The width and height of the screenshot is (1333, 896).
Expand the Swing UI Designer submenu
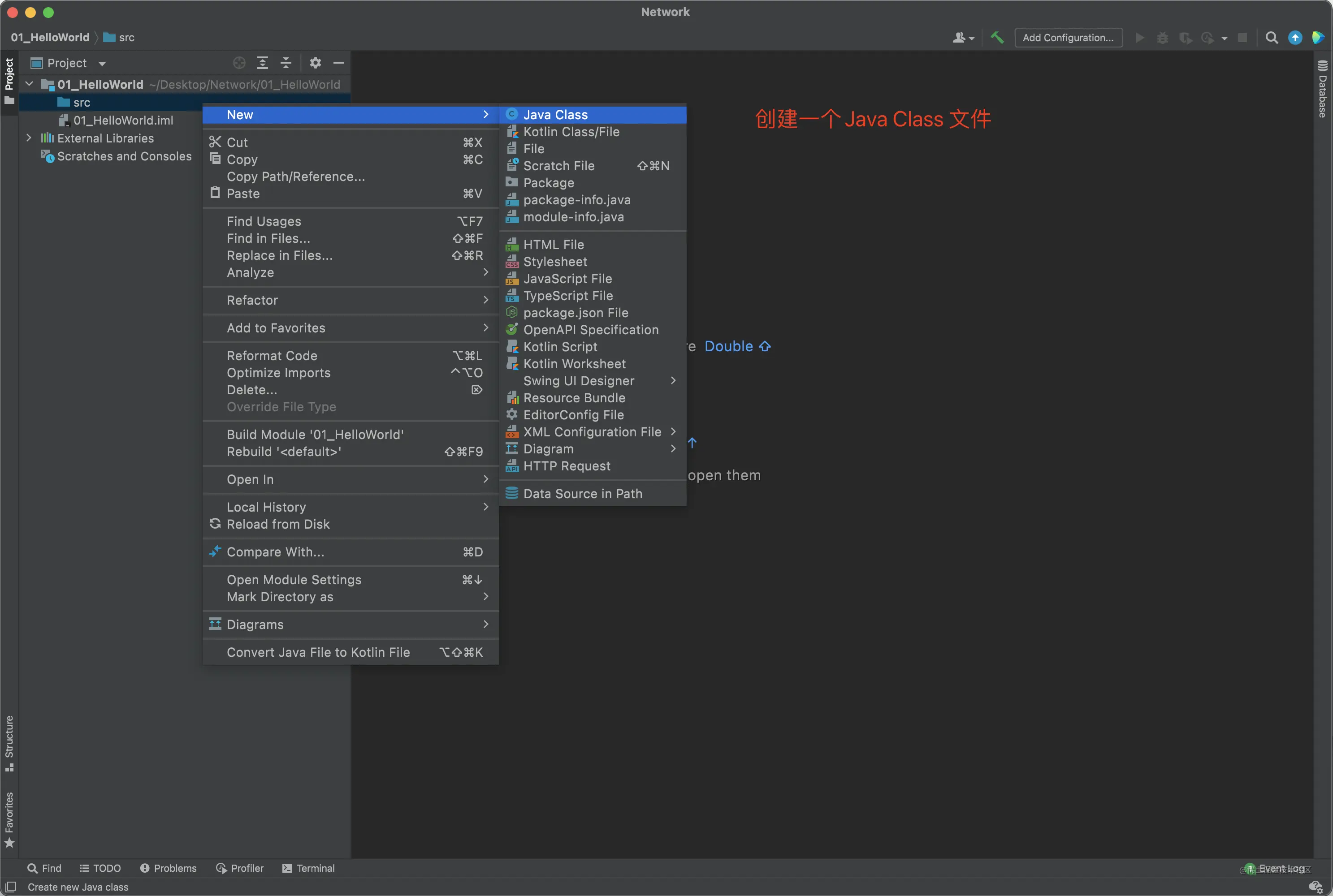[593, 381]
